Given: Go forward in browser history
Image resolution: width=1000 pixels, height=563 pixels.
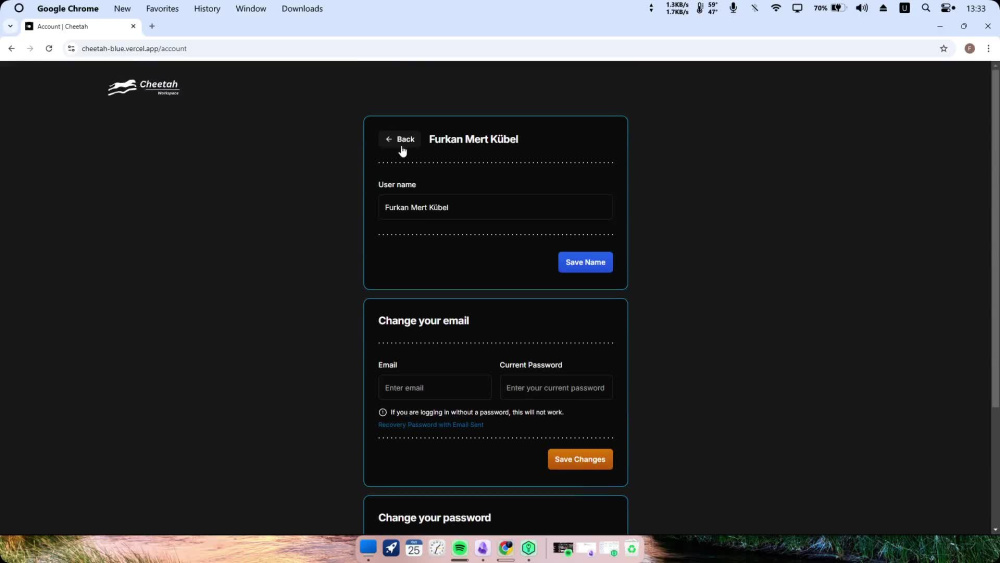Looking at the screenshot, I should 30,48.
